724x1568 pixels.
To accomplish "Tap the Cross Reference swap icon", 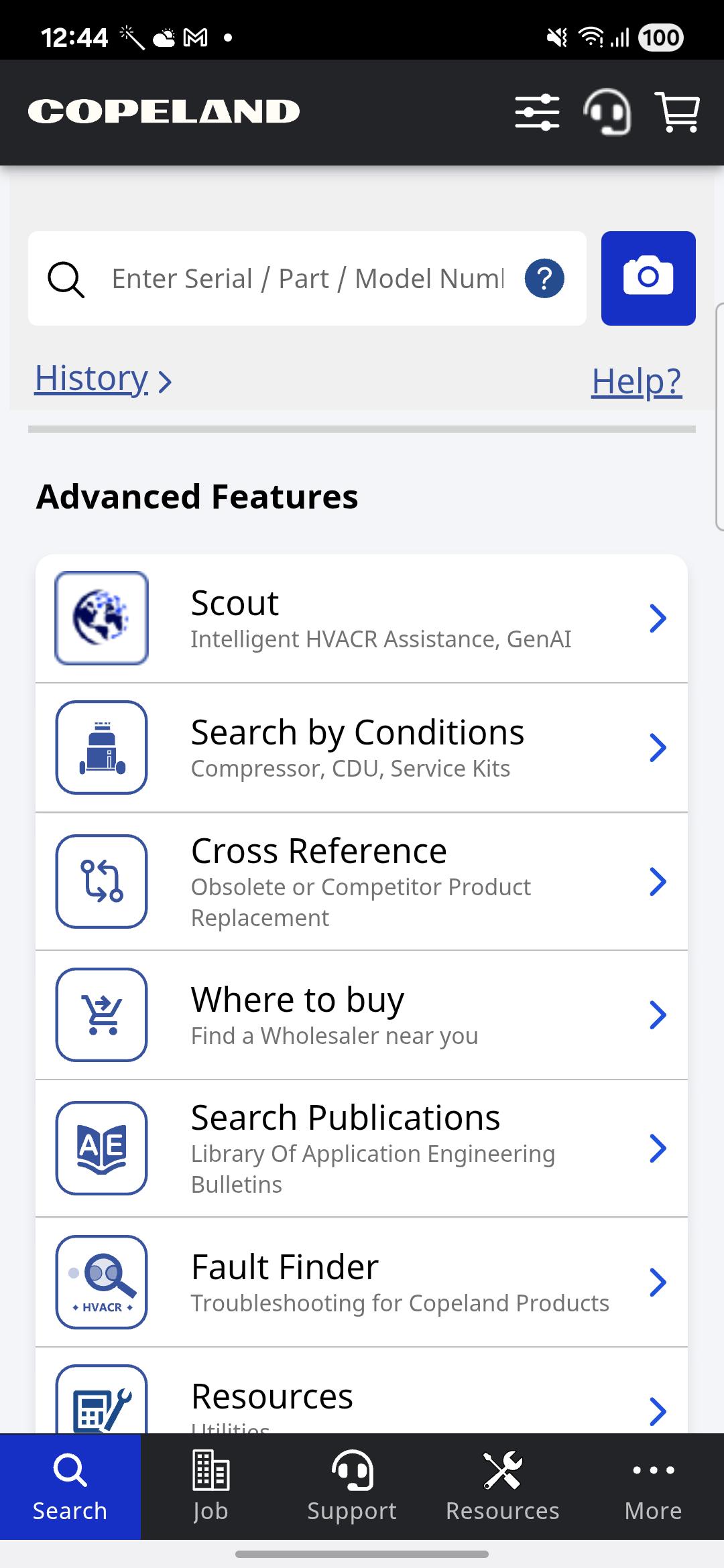I will (101, 881).
